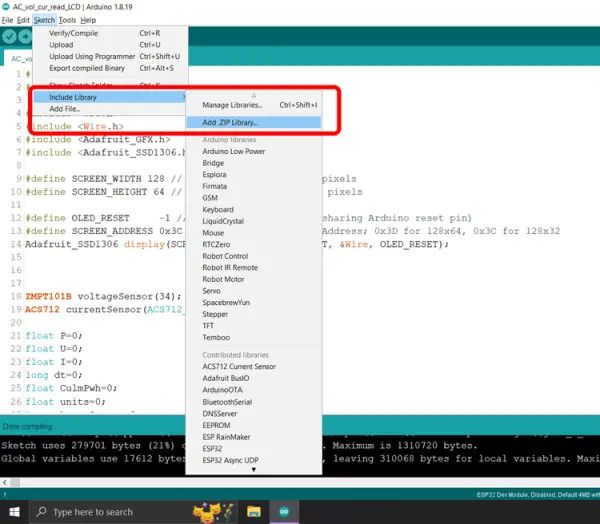Click the Done compiling status message
This screenshot has height=524, width=600.
coord(27,426)
